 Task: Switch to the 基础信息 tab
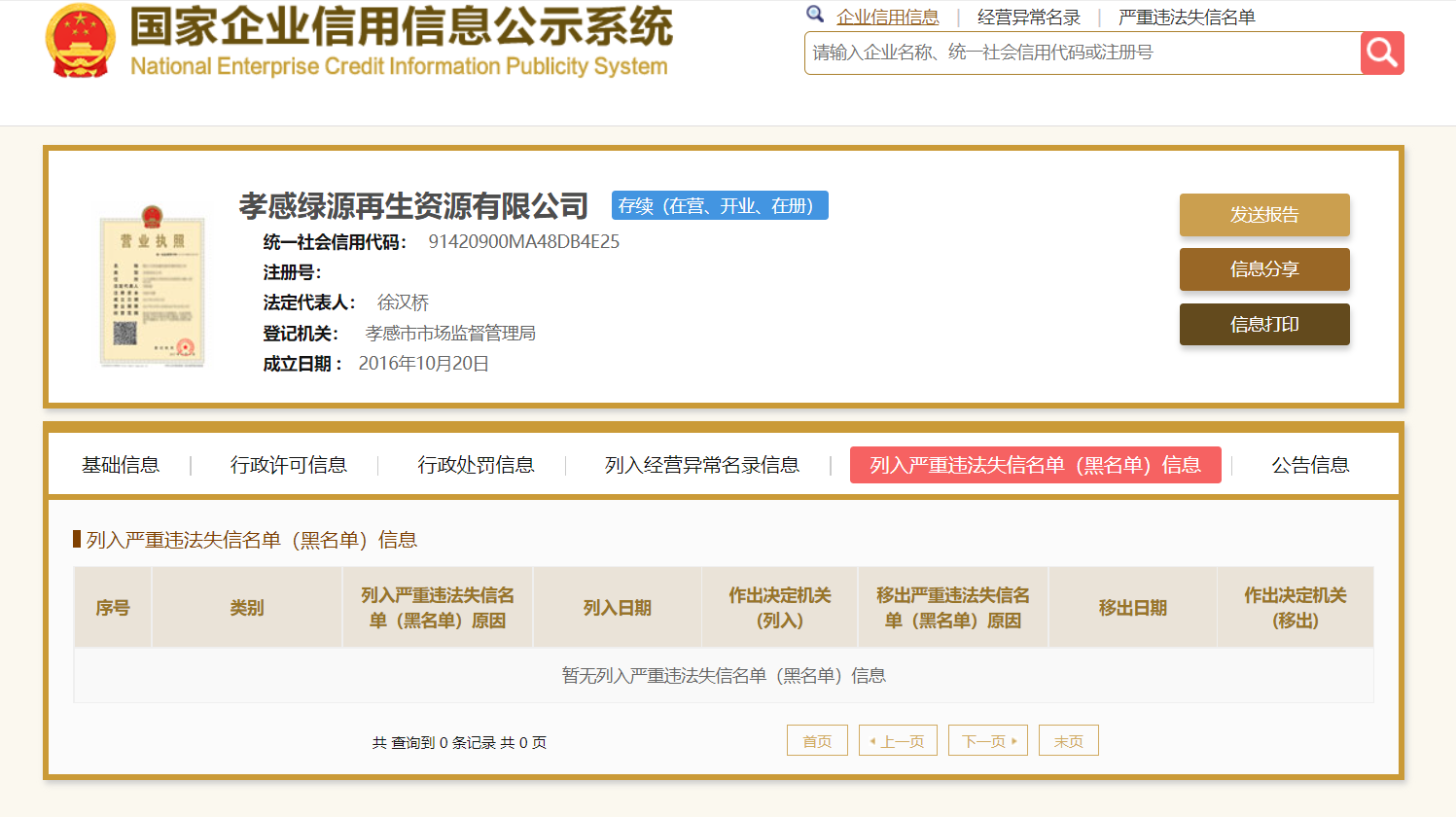(121, 465)
